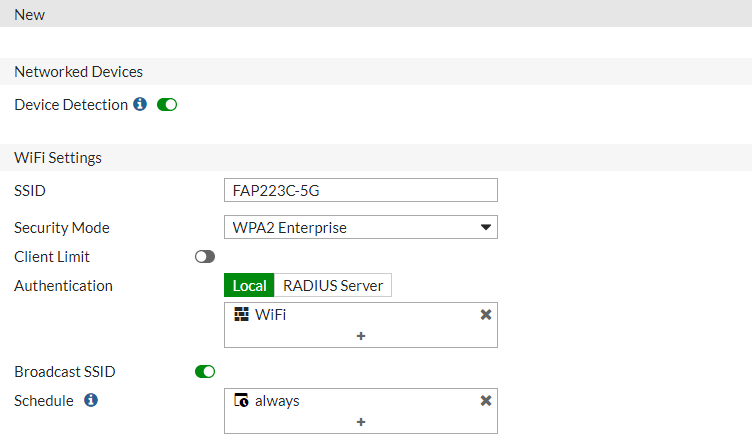Click the always schedule entry
This screenshot has width=752, height=441.
point(277,401)
